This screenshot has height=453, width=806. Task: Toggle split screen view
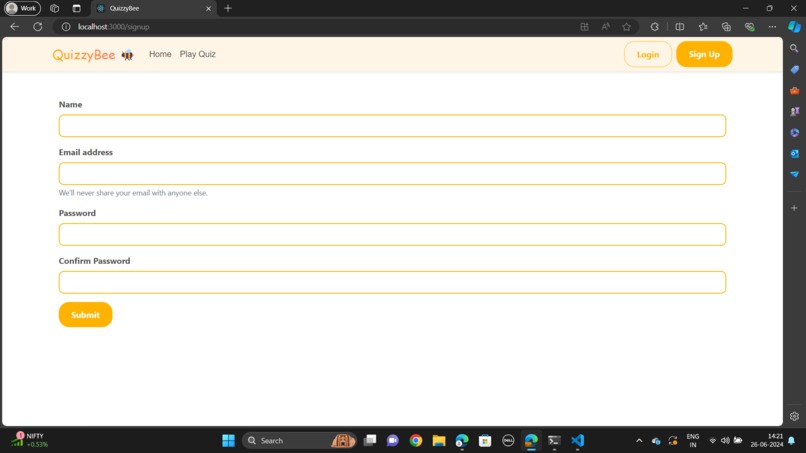(x=680, y=27)
